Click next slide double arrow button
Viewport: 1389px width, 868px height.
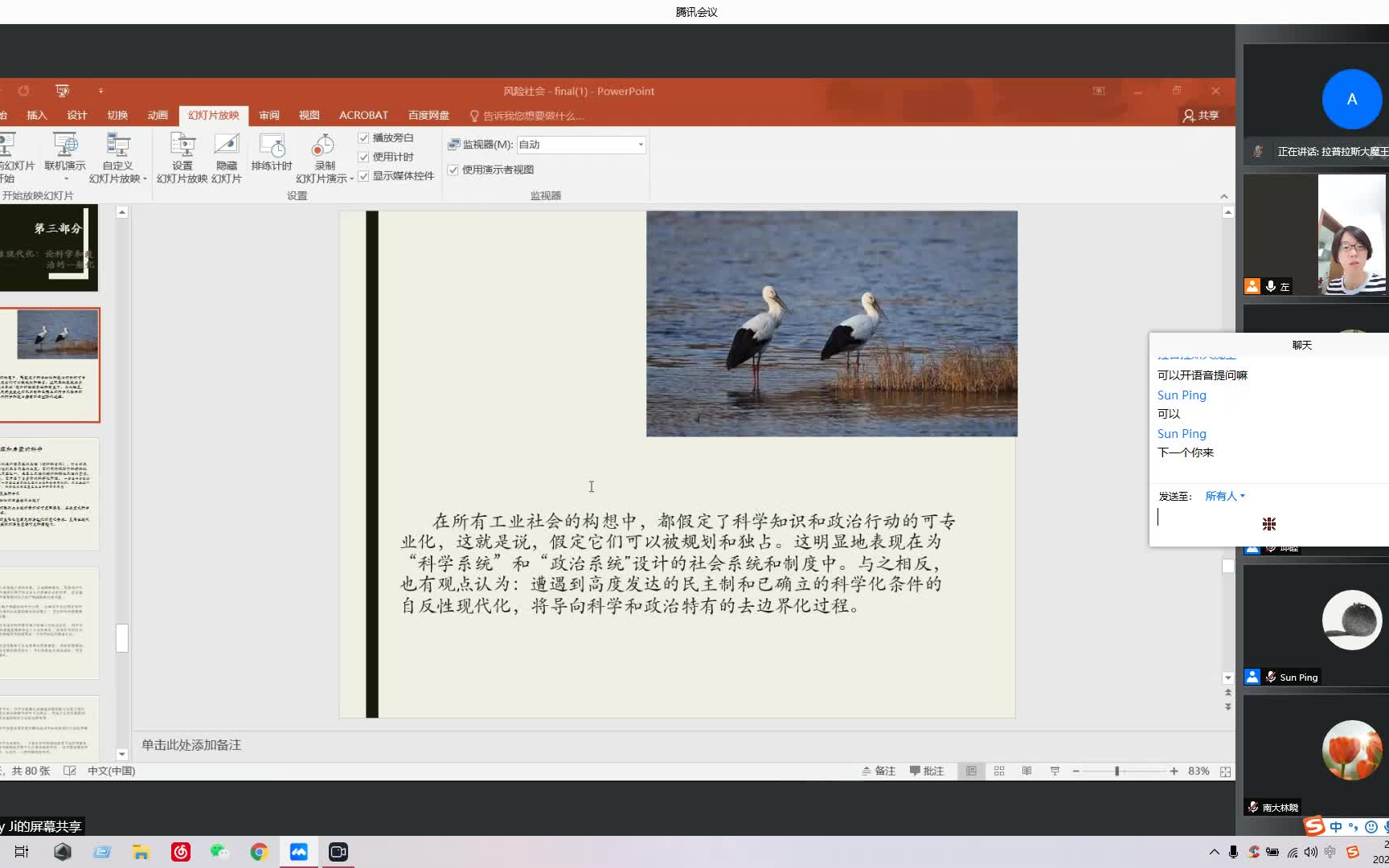pyautogui.click(x=1227, y=707)
